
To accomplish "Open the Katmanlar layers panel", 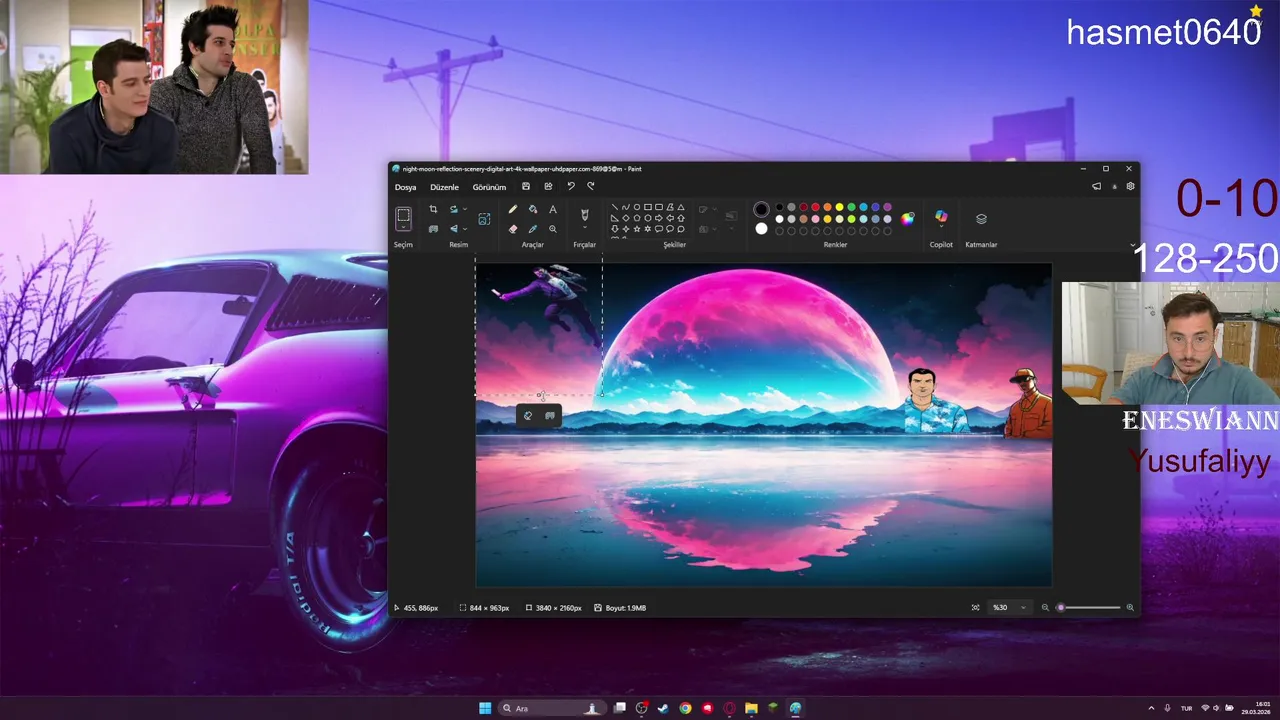I will (x=981, y=219).
